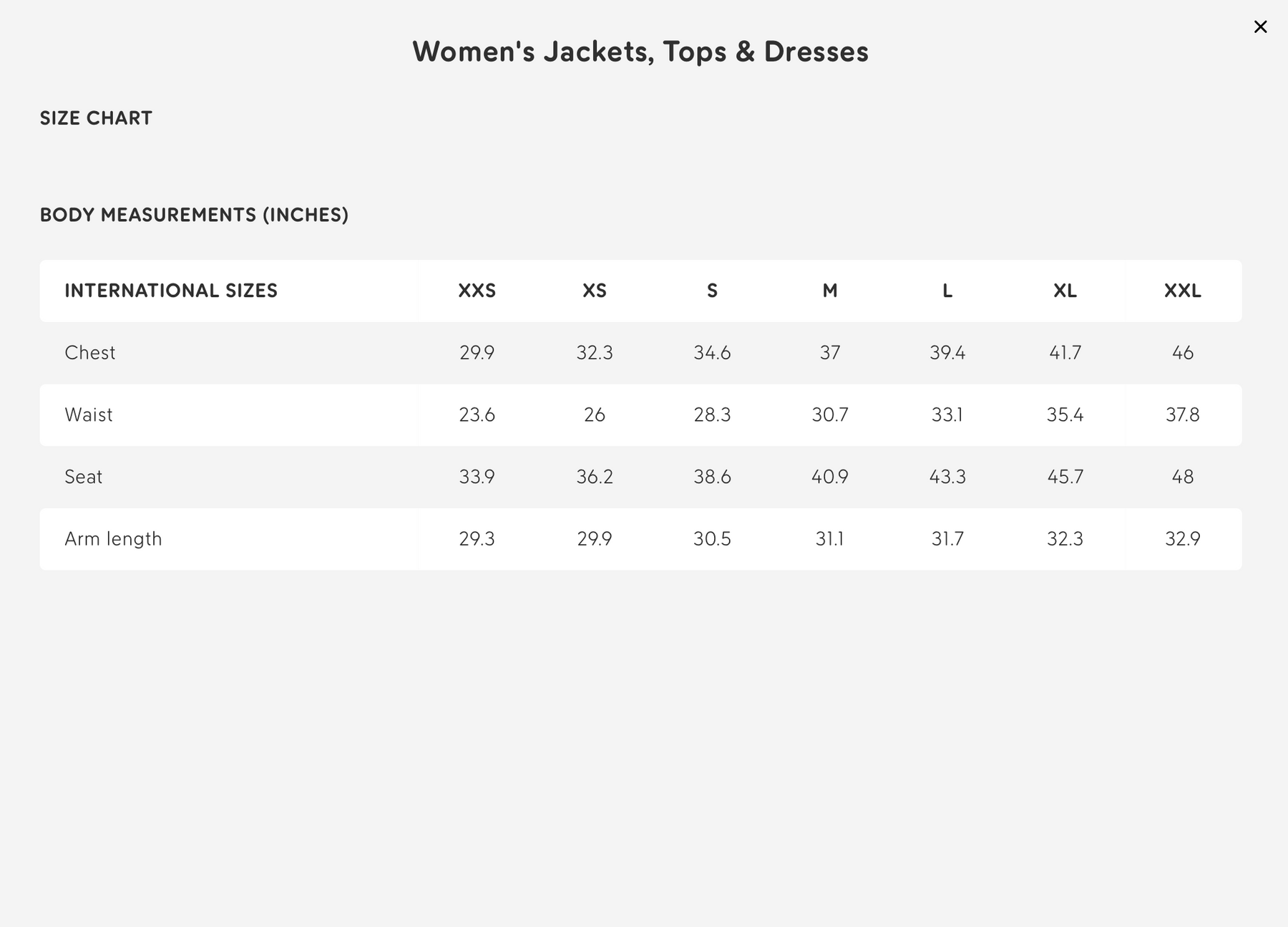1288x927 pixels.
Task: Click the Arm length value 32.9 for XXL
Action: (x=1182, y=539)
